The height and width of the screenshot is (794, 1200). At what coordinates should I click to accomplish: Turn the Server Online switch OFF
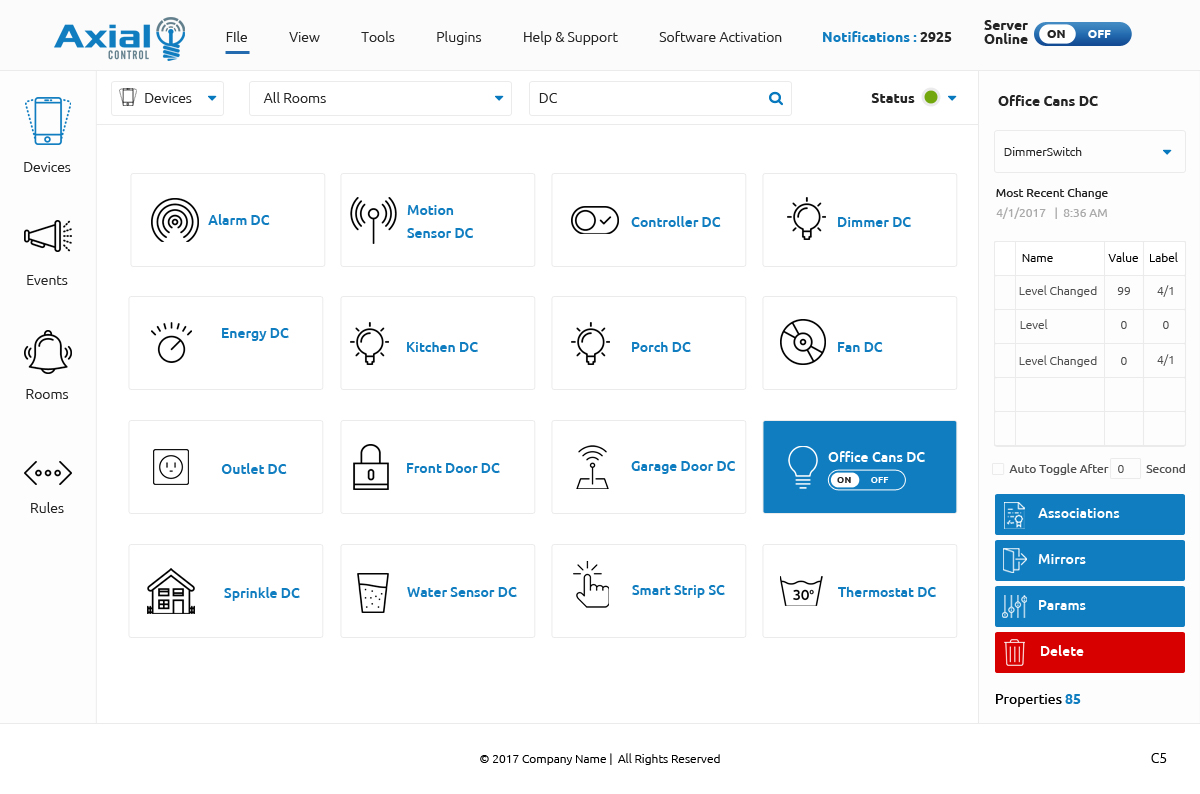coord(1102,33)
